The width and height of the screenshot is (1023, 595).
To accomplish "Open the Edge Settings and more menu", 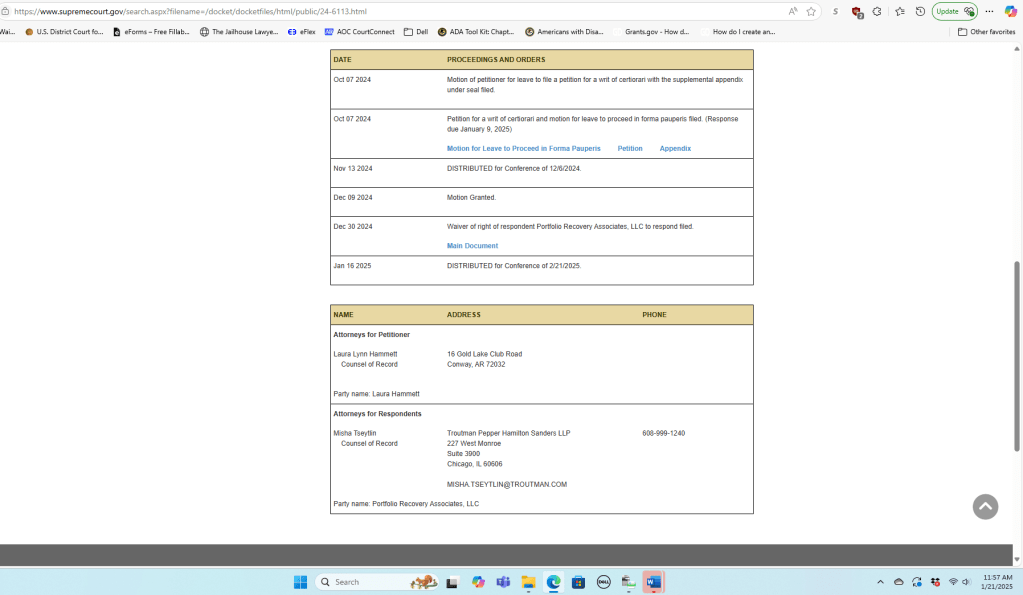I will click(x=990, y=11).
